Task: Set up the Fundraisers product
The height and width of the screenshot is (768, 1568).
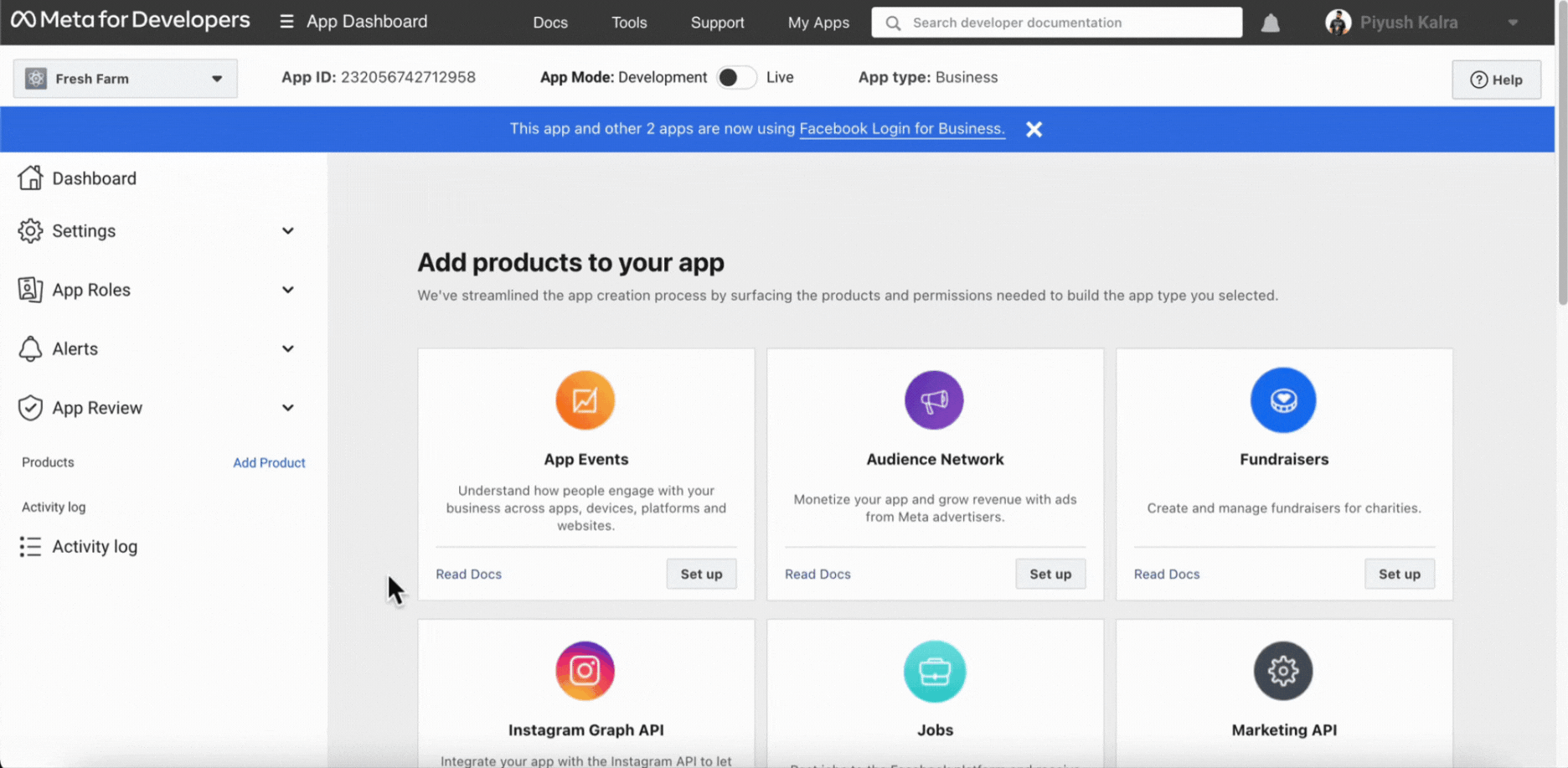Action: 1400,574
